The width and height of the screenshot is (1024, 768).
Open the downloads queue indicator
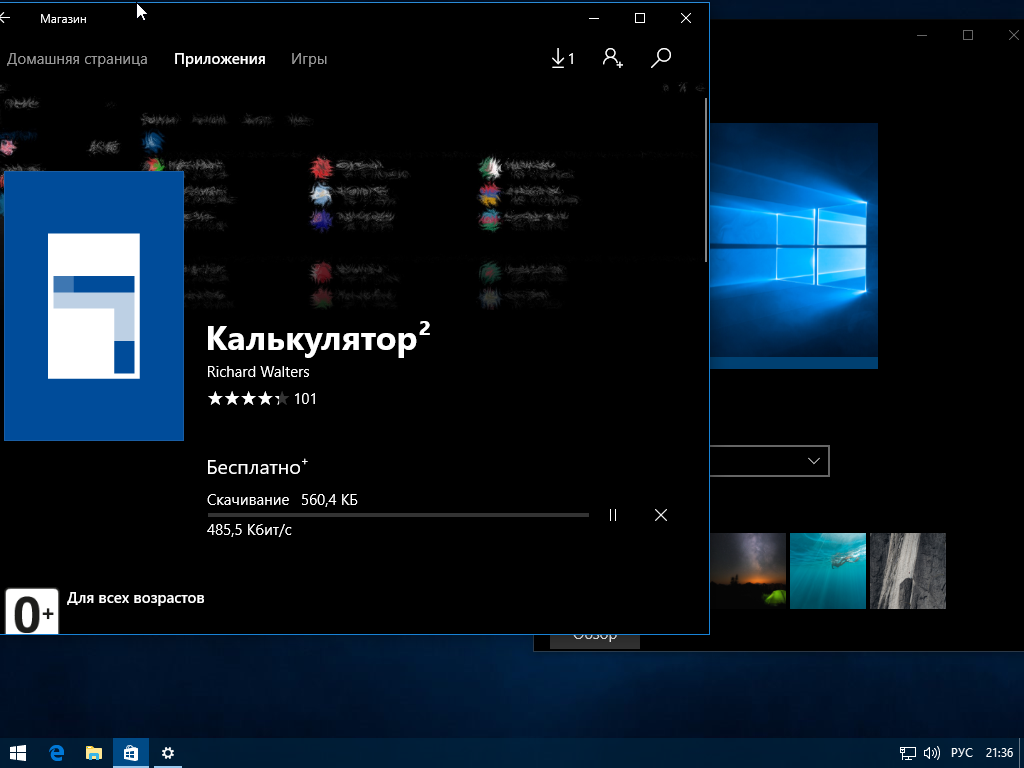point(562,59)
